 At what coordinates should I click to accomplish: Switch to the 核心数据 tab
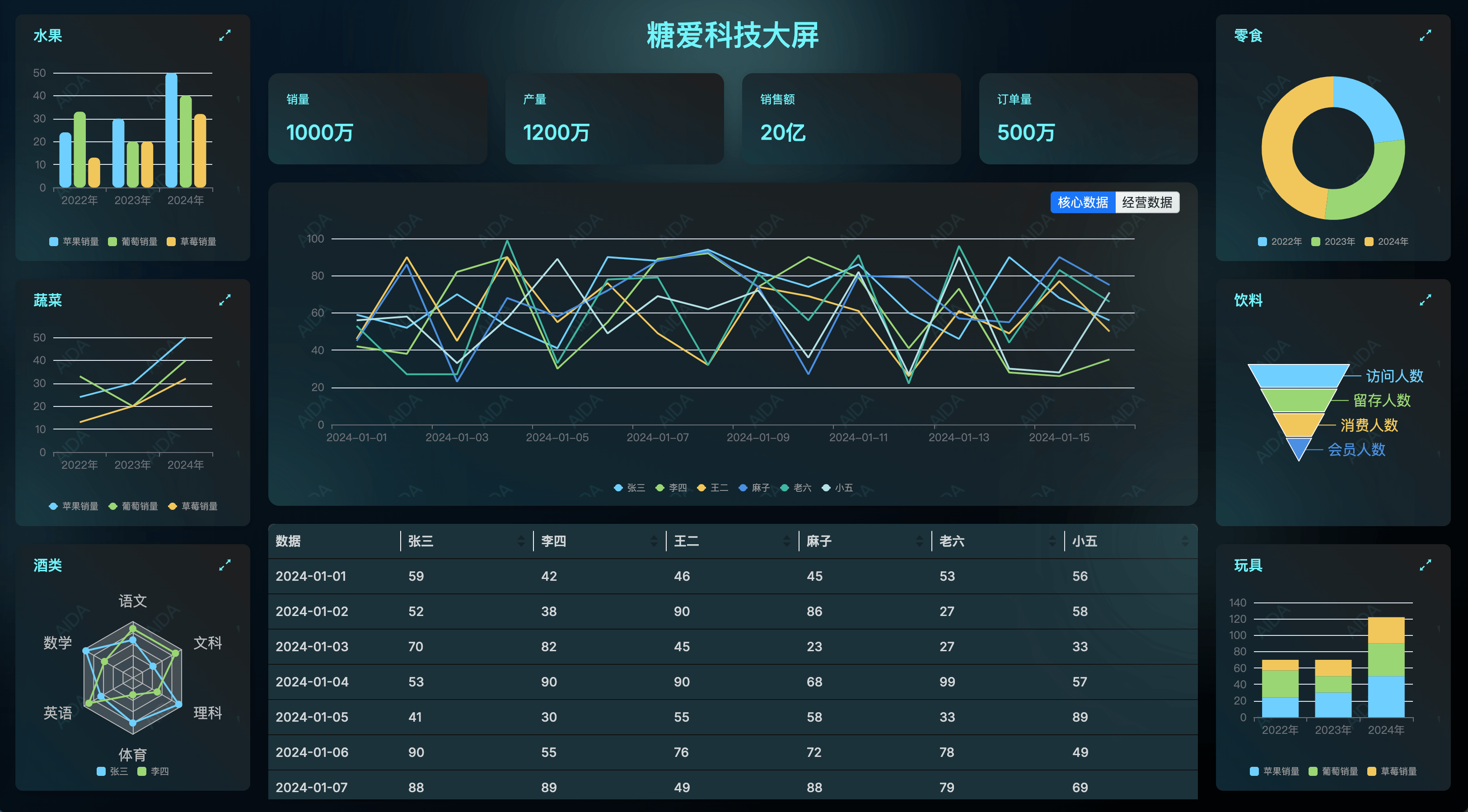[1083, 202]
